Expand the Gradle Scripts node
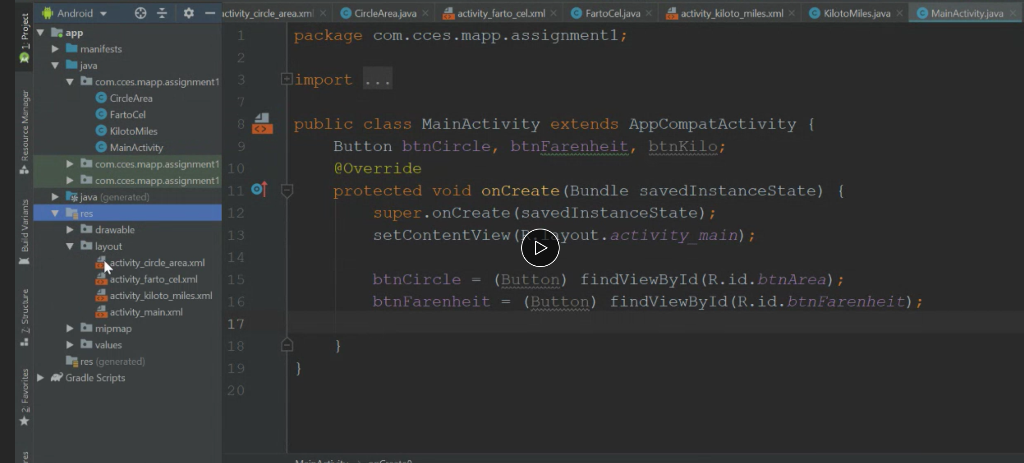Viewport: 1024px width, 463px height. [x=40, y=377]
